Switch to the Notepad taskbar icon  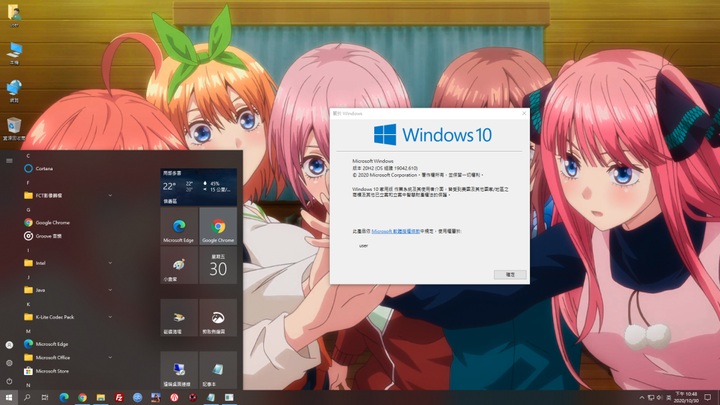[x=211, y=397]
